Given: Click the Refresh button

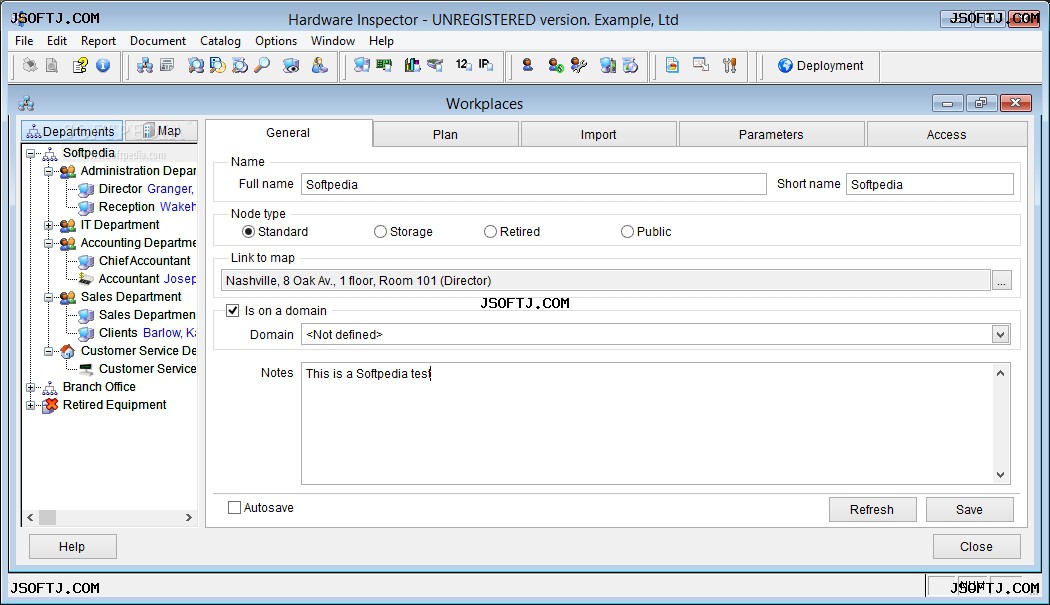Looking at the screenshot, I should point(872,510).
